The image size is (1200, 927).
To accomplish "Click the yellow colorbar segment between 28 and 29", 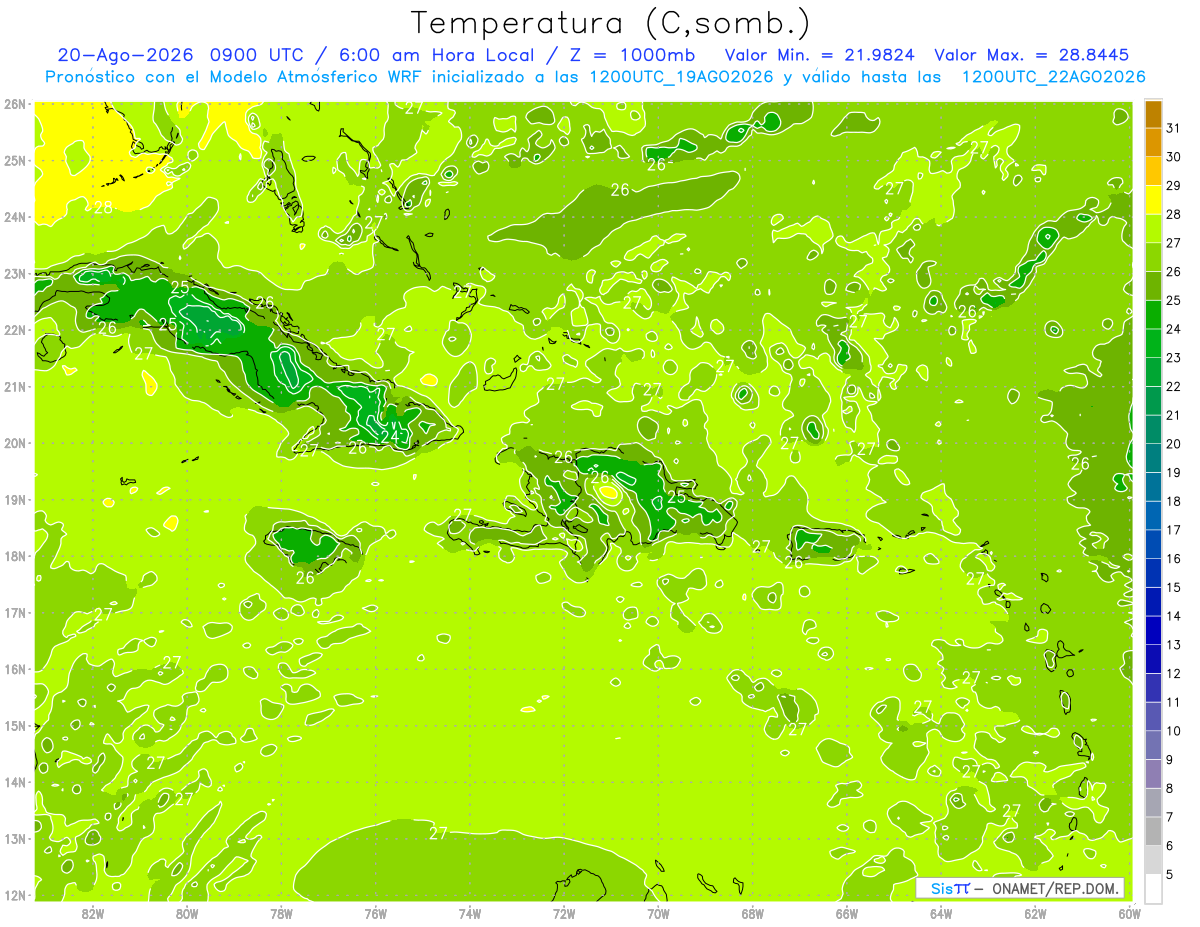I will (x=1153, y=201).
